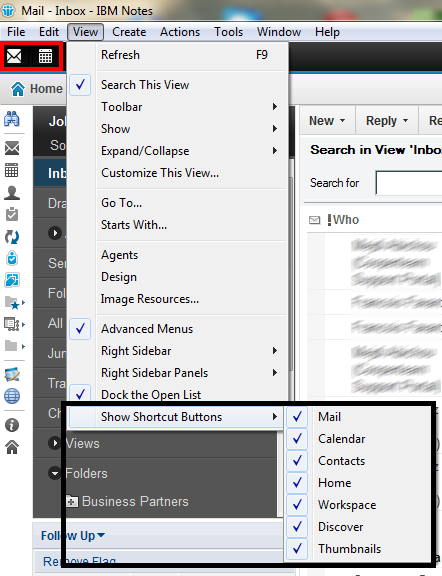Expand the Show submenu
Image resolution: width=442 pixels, height=576 pixels.
pos(177,129)
